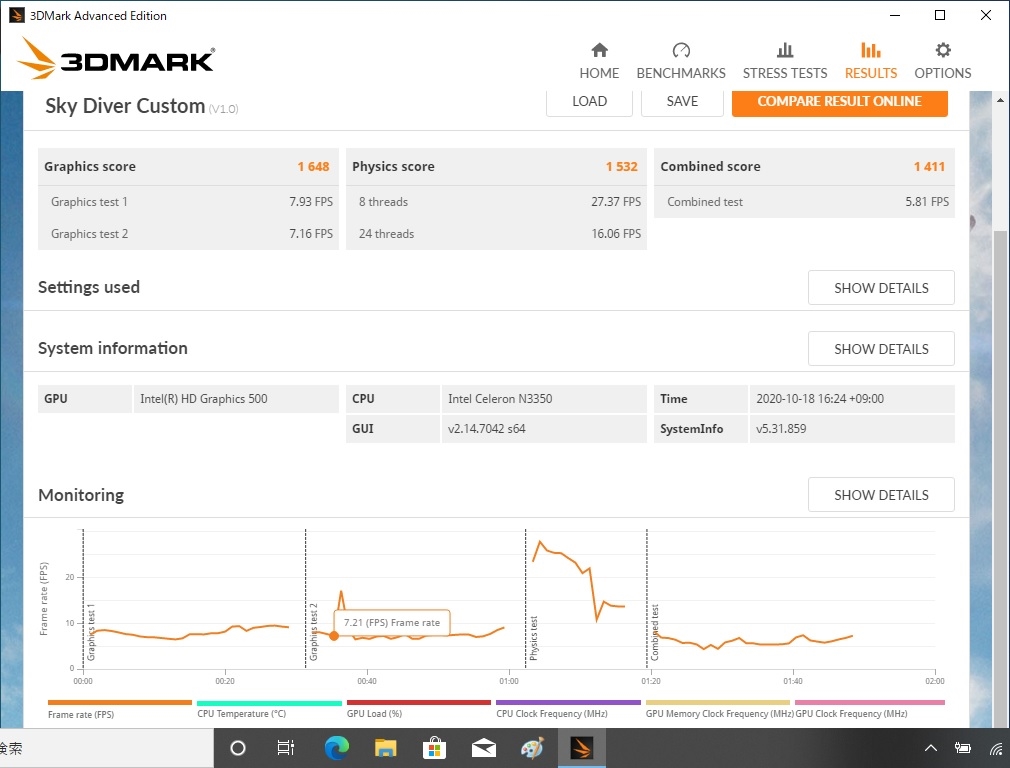Open Mail app from taskbar
1010x768 pixels.
[x=483, y=748]
